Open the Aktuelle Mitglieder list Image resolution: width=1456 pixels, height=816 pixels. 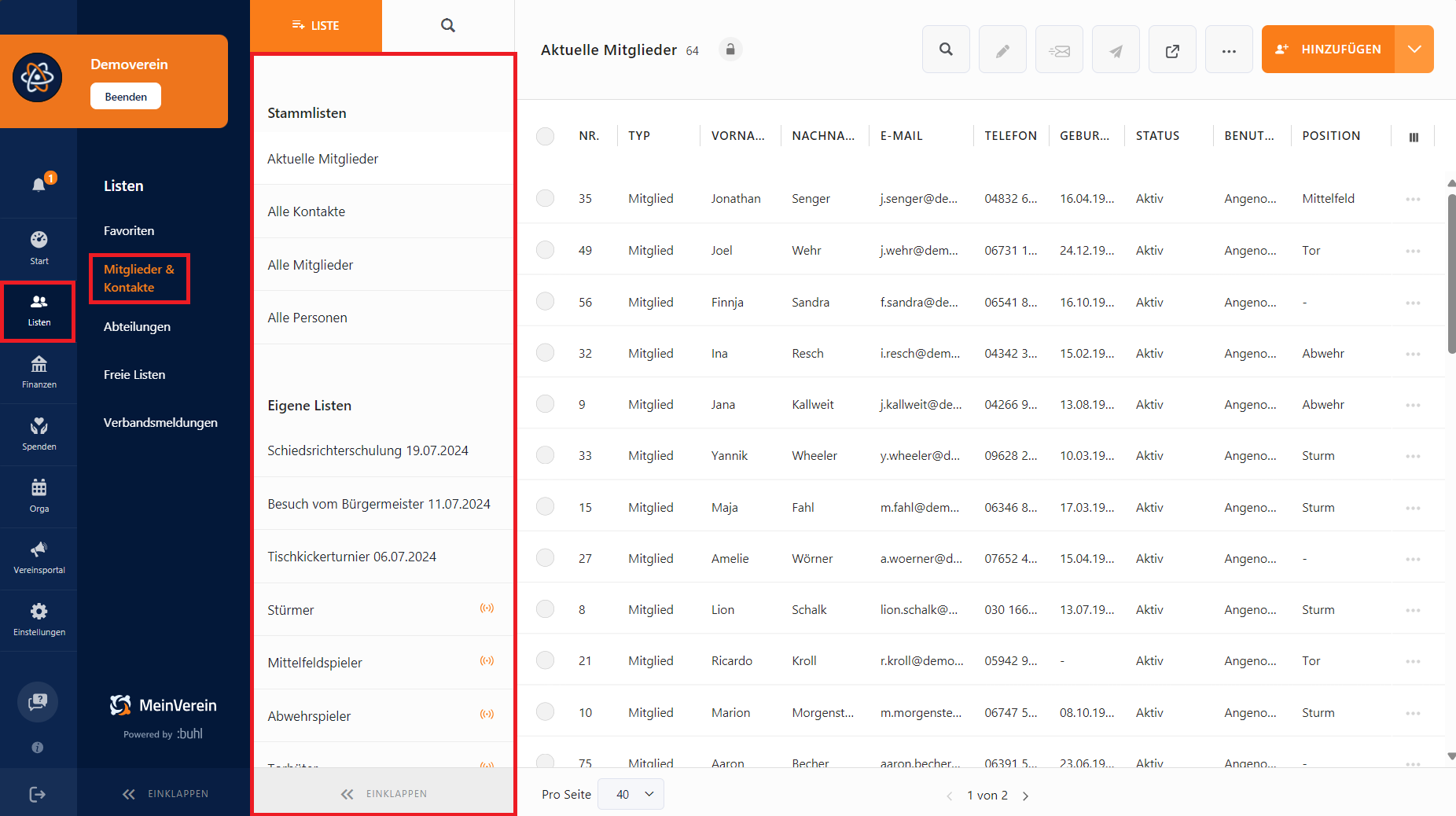tap(383, 159)
